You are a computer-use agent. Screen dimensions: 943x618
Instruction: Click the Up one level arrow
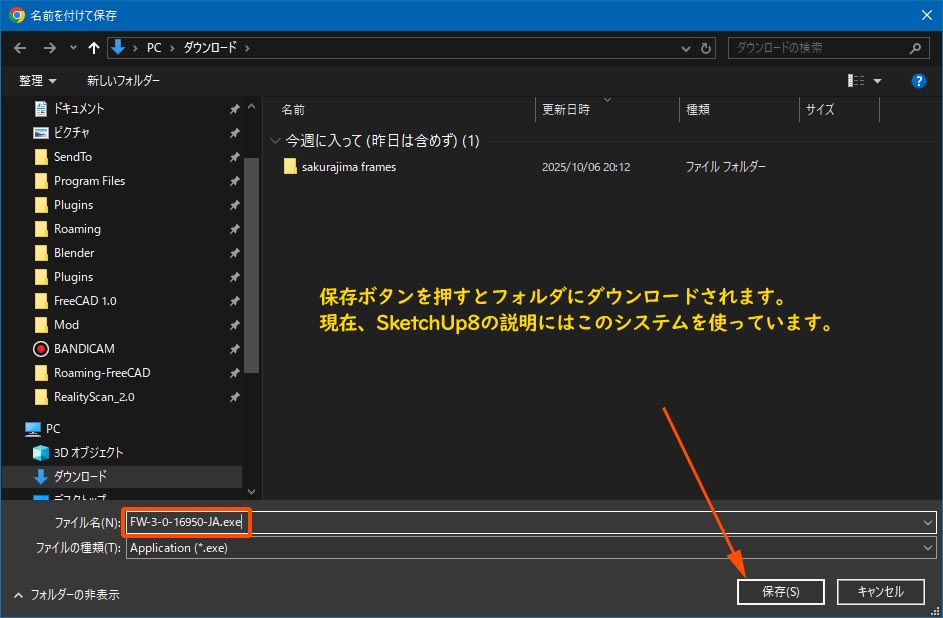point(94,47)
